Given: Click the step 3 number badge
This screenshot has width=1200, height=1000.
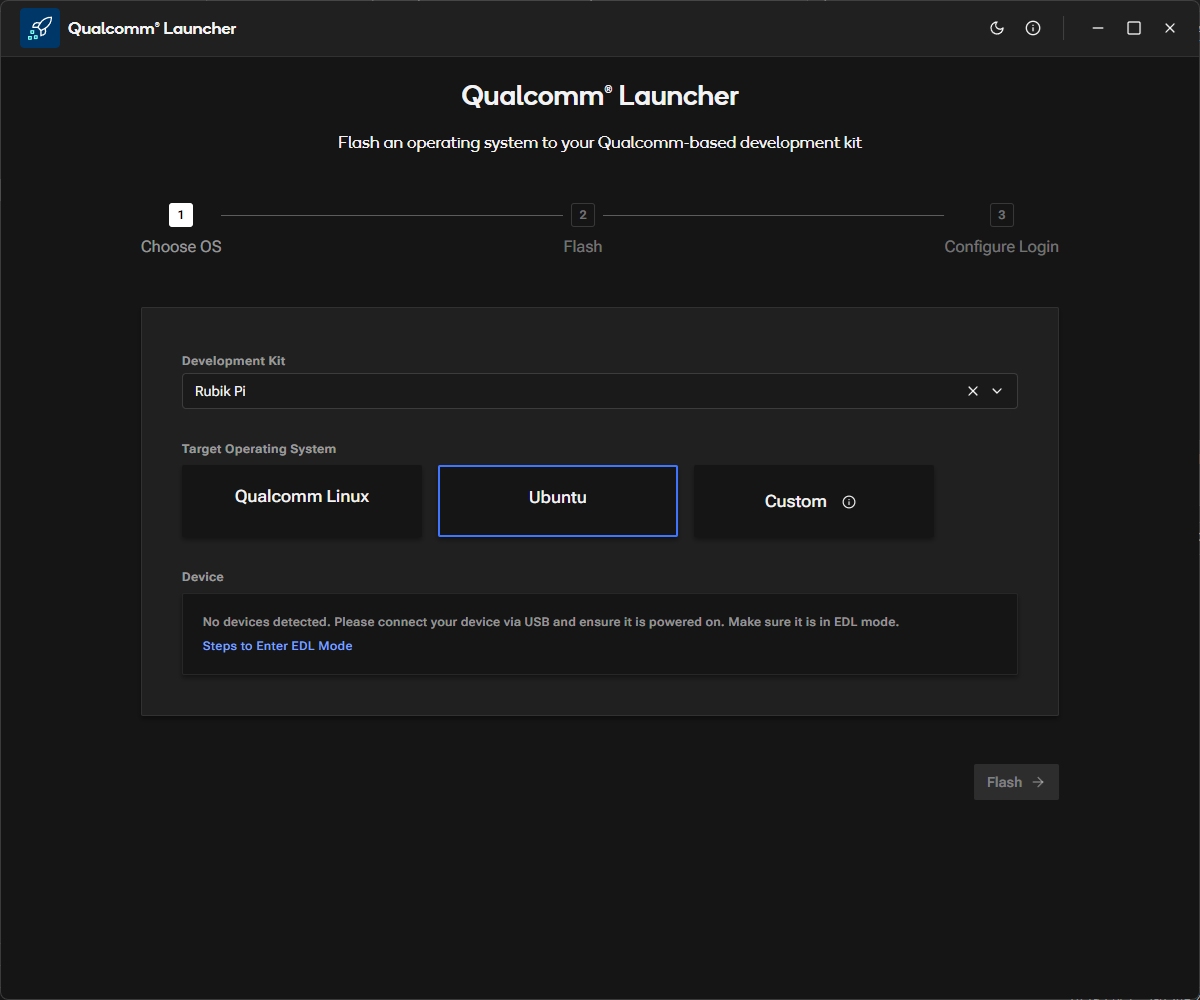Looking at the screenshot, I should click(1001, 215).
